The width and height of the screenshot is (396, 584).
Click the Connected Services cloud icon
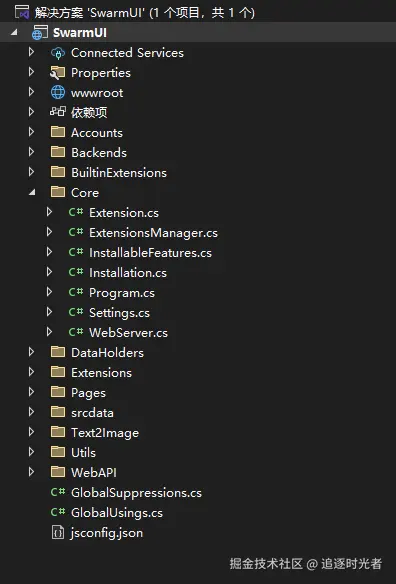[58, 53]
